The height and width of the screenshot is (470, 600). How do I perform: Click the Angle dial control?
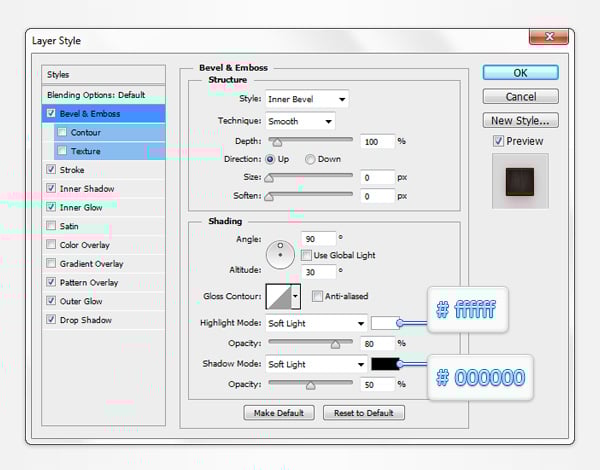click(x=280, y=254)
